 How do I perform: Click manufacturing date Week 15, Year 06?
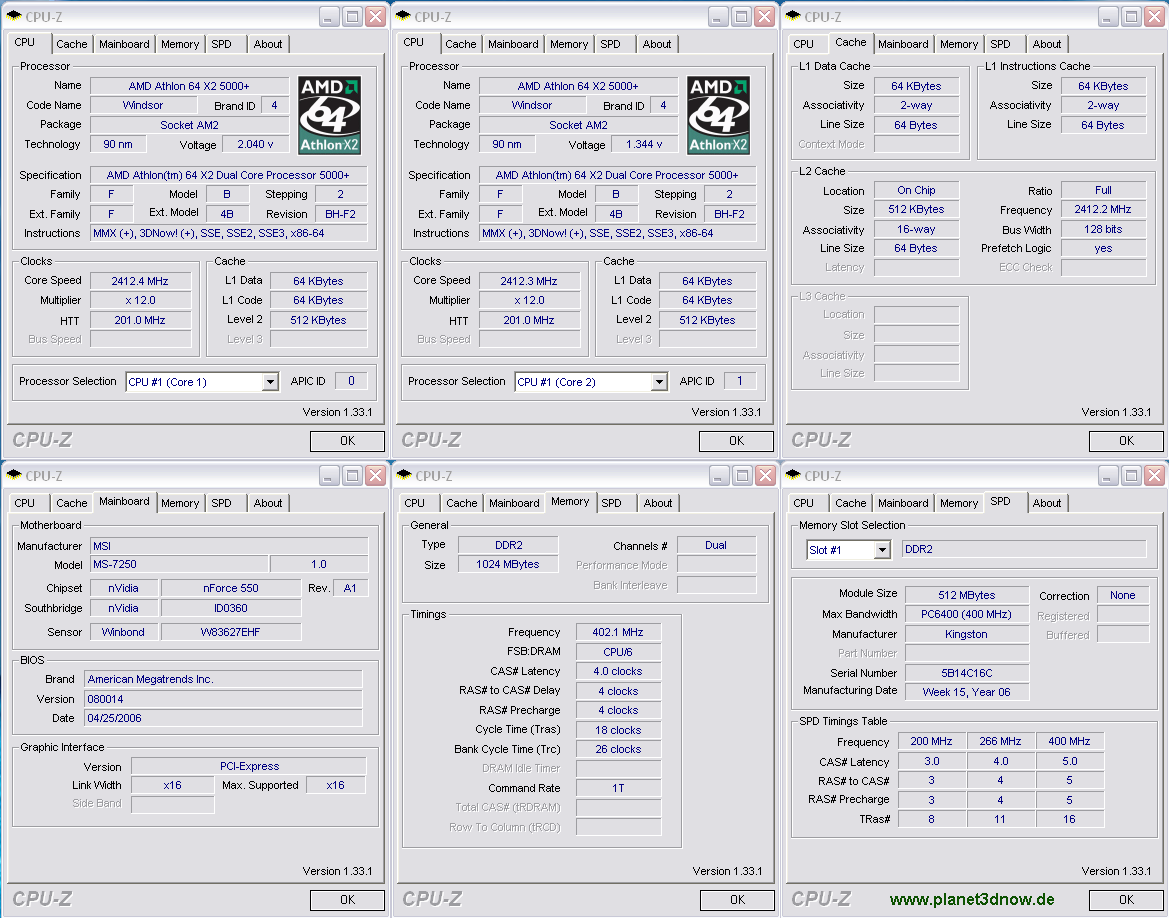(x=967, y=692)
